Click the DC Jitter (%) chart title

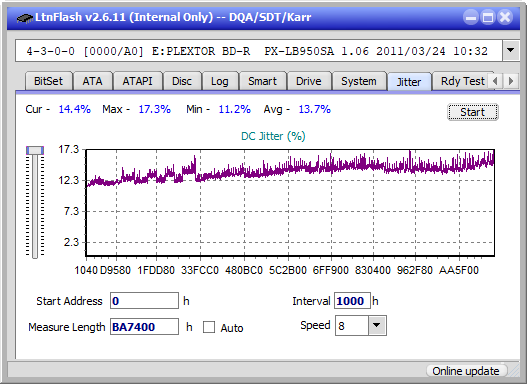pos(273,136)
